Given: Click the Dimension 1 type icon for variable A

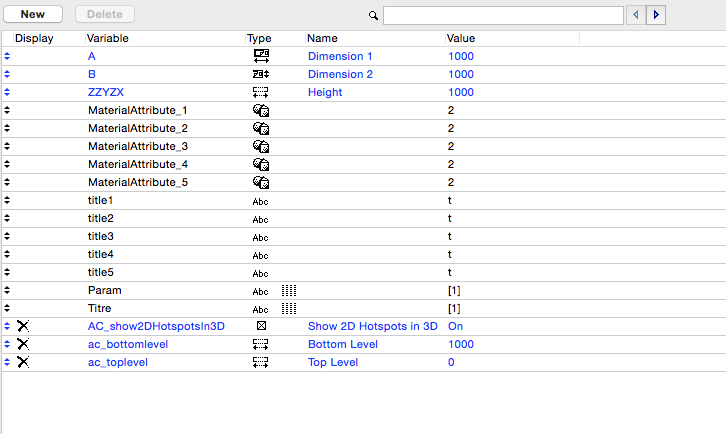Looking at the screenshot, I should (x=261, y=56).
